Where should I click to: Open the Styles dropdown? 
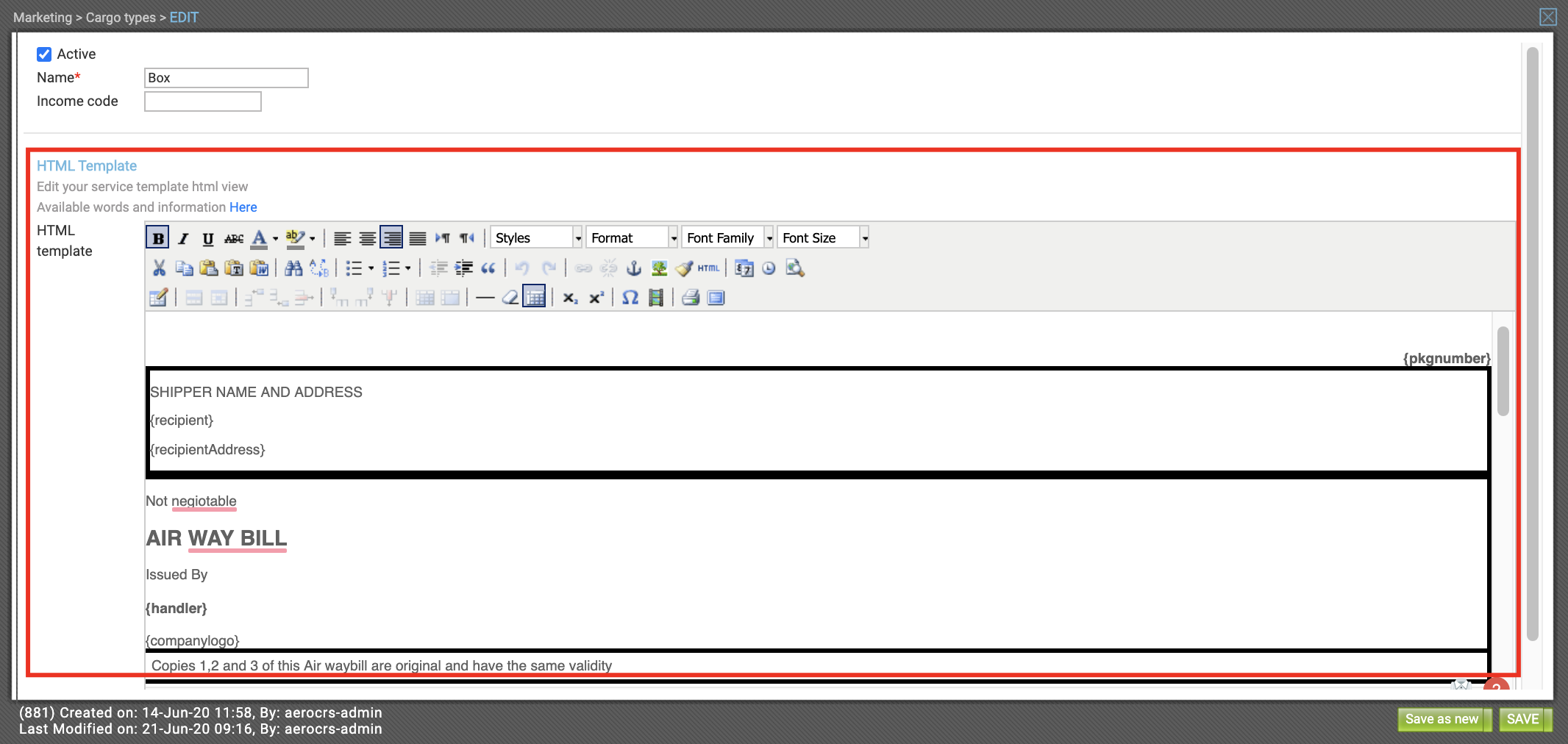pos(536,237)
